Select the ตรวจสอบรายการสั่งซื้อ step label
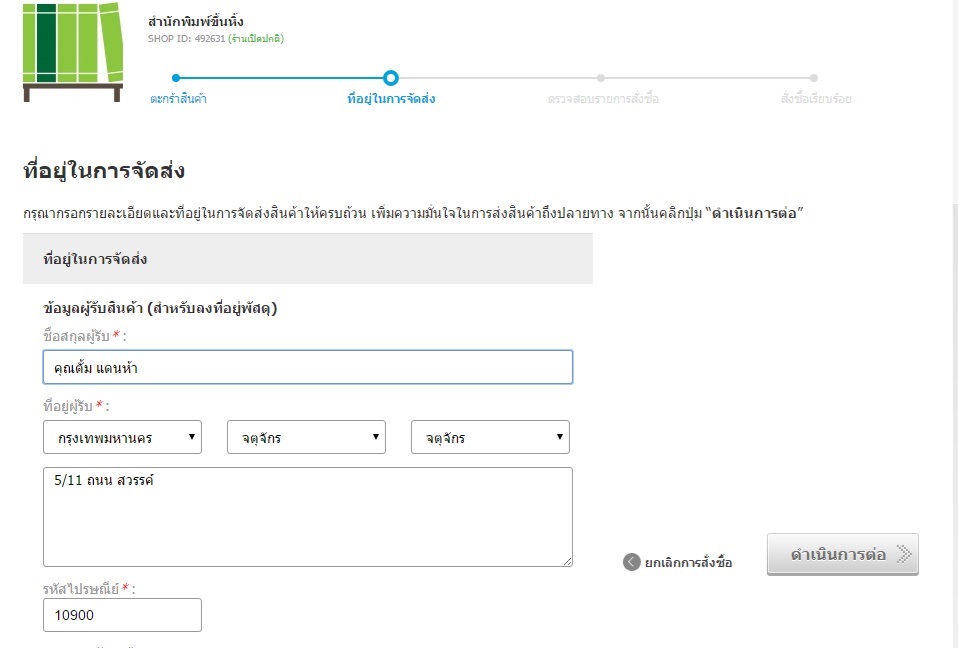This screenshot has width=958, height=648. (603, 99)
